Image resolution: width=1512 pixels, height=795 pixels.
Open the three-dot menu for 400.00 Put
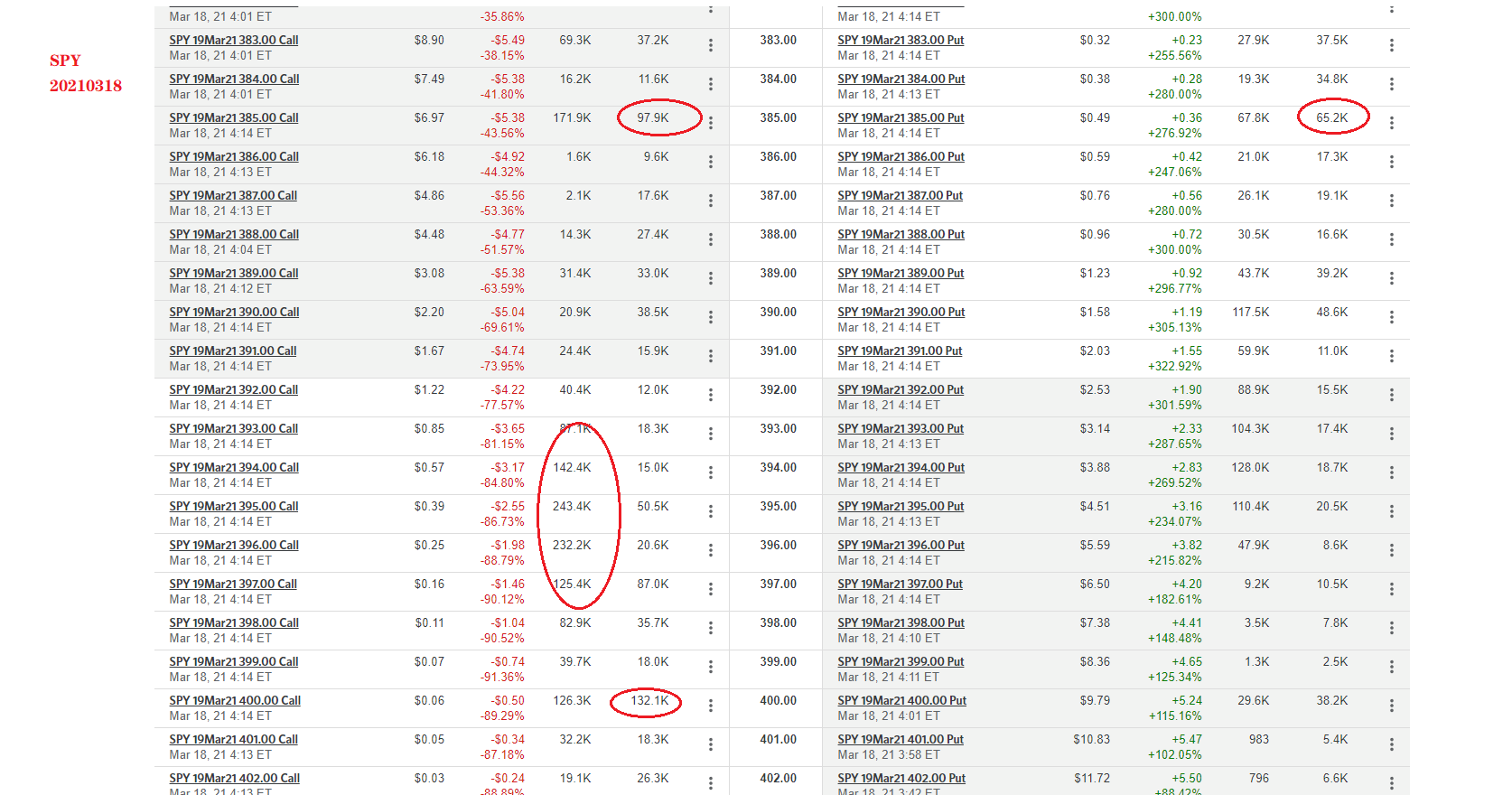pos(1392,706)
